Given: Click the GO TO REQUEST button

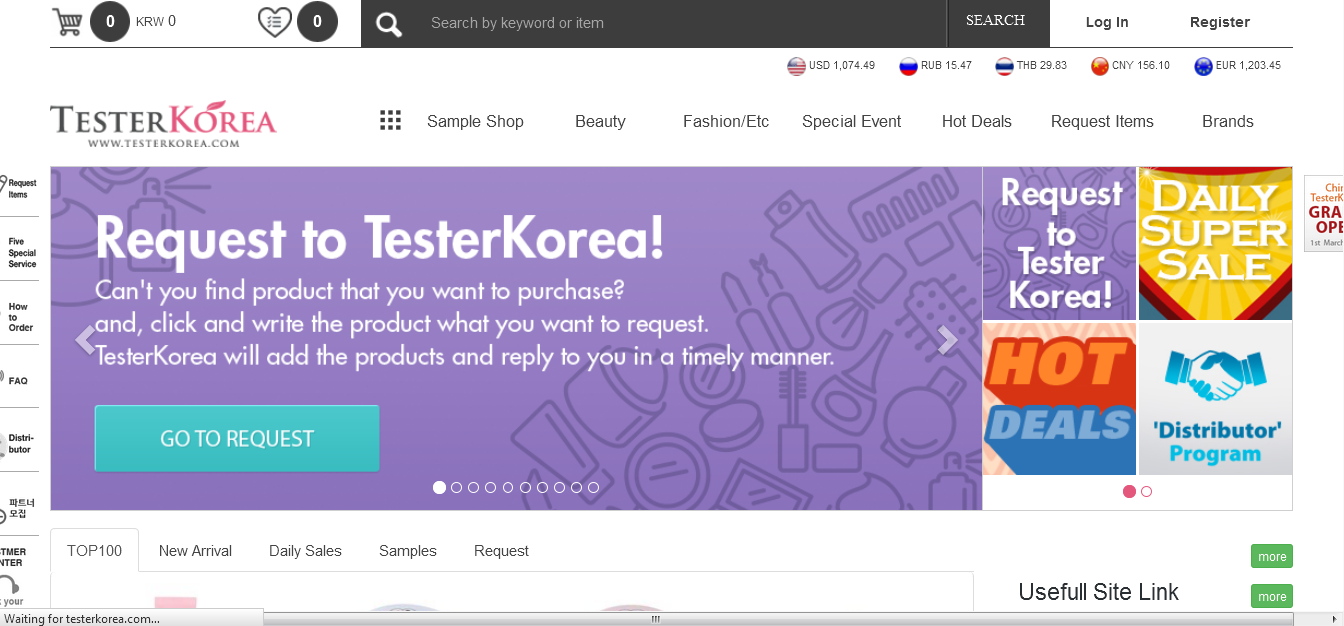Looking at the screenshot, I should click(x=236, y=437).
